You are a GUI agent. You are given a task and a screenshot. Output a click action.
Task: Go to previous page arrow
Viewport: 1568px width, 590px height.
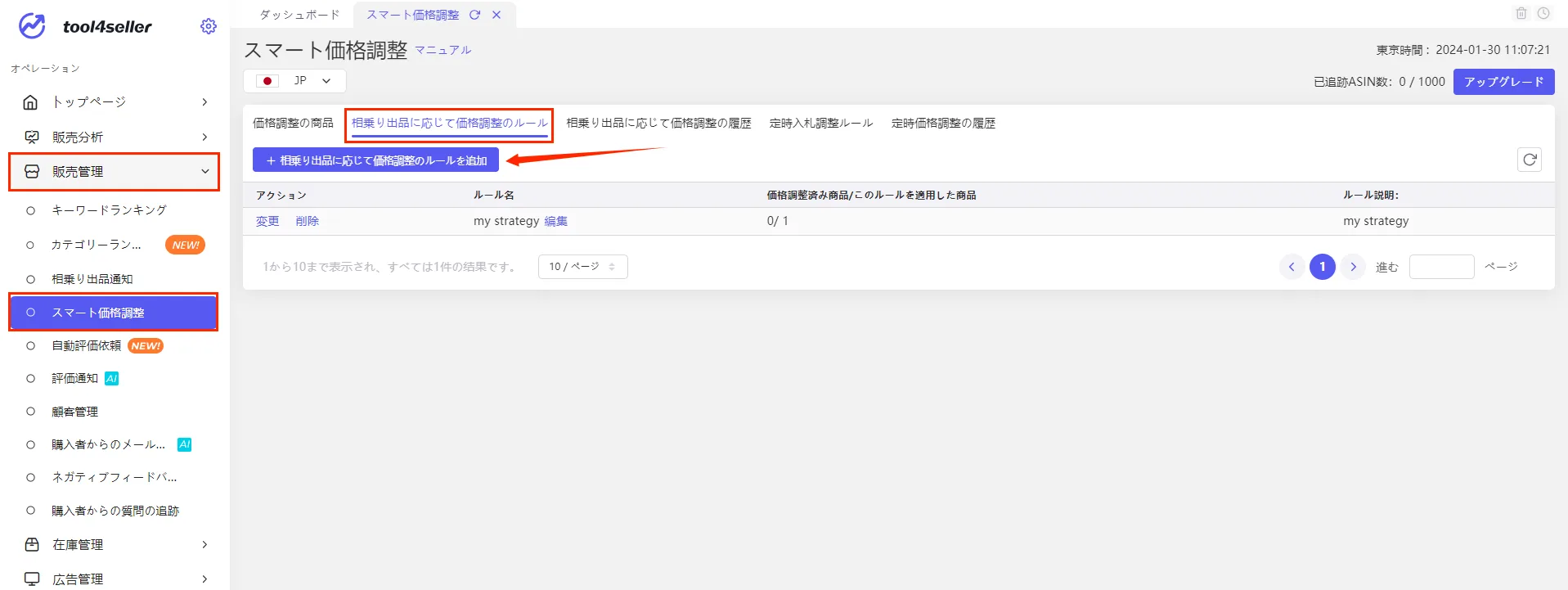1292,267
